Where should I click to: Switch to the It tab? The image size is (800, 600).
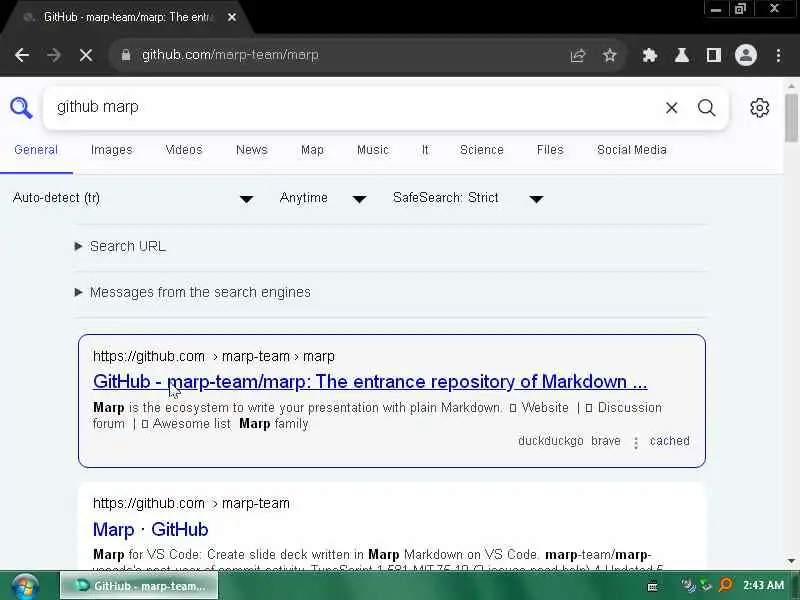click(x=425, y=150)
